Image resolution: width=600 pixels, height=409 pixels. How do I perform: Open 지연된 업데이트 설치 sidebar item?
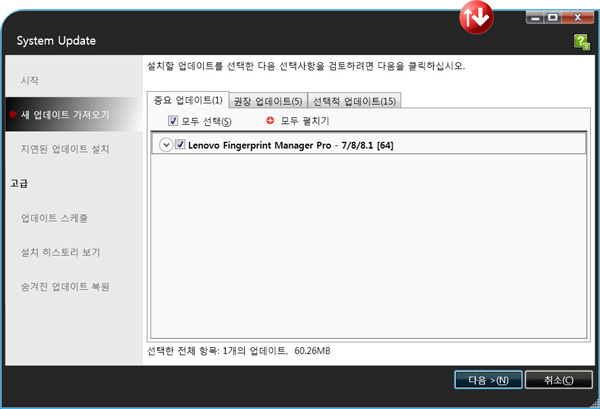point(65,149)
